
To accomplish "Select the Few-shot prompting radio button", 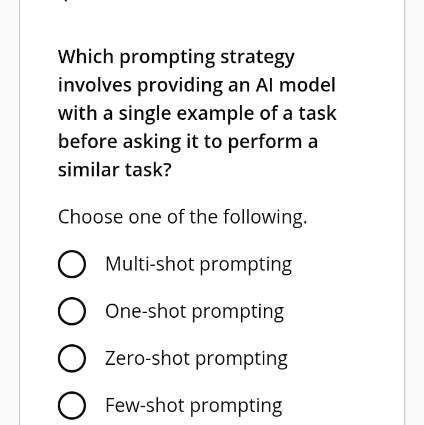I will [72, 405].
